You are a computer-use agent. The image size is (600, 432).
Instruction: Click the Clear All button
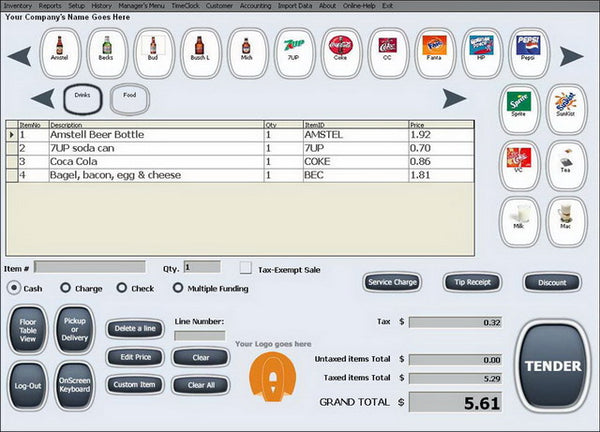pos(201,385)
